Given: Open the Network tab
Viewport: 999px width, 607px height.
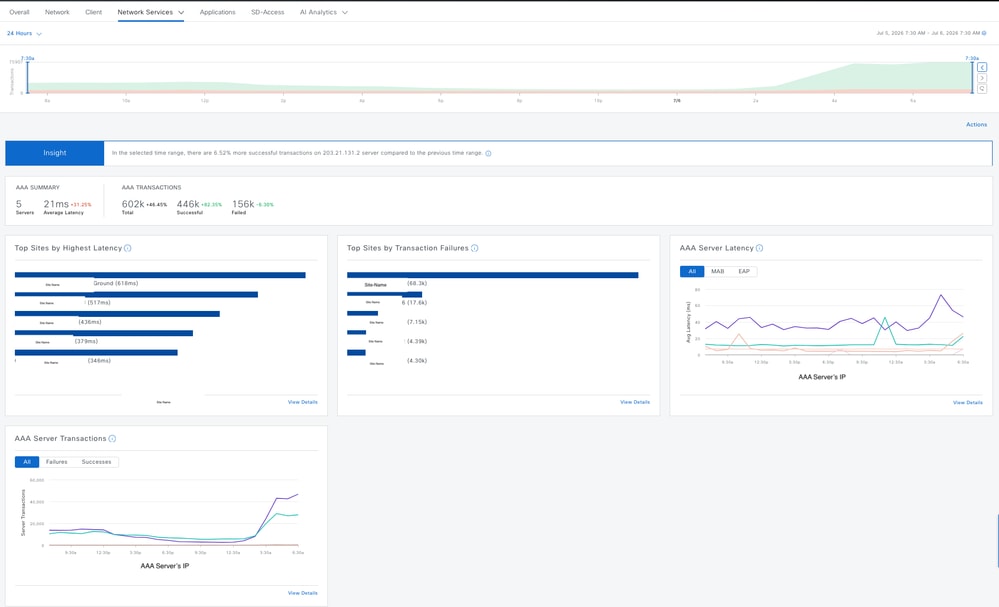Looking at the screenshot, I should coord(57,12).
